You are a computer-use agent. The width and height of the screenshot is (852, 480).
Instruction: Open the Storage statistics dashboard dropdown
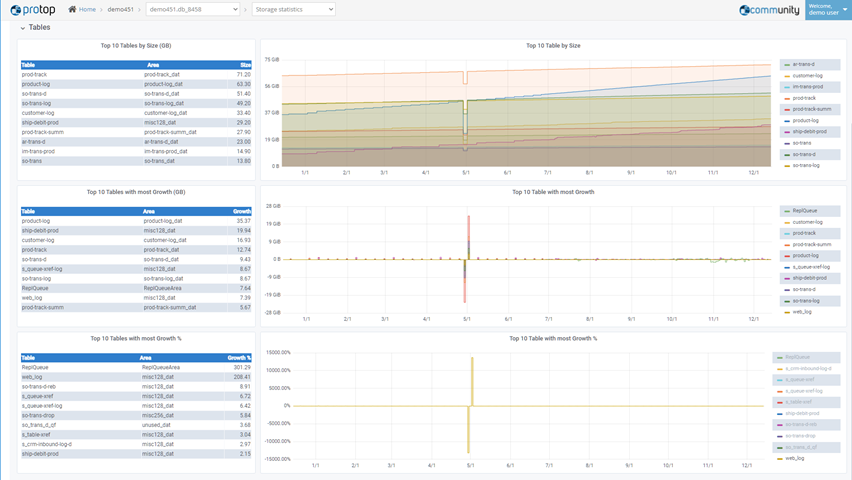pos(293,9)
